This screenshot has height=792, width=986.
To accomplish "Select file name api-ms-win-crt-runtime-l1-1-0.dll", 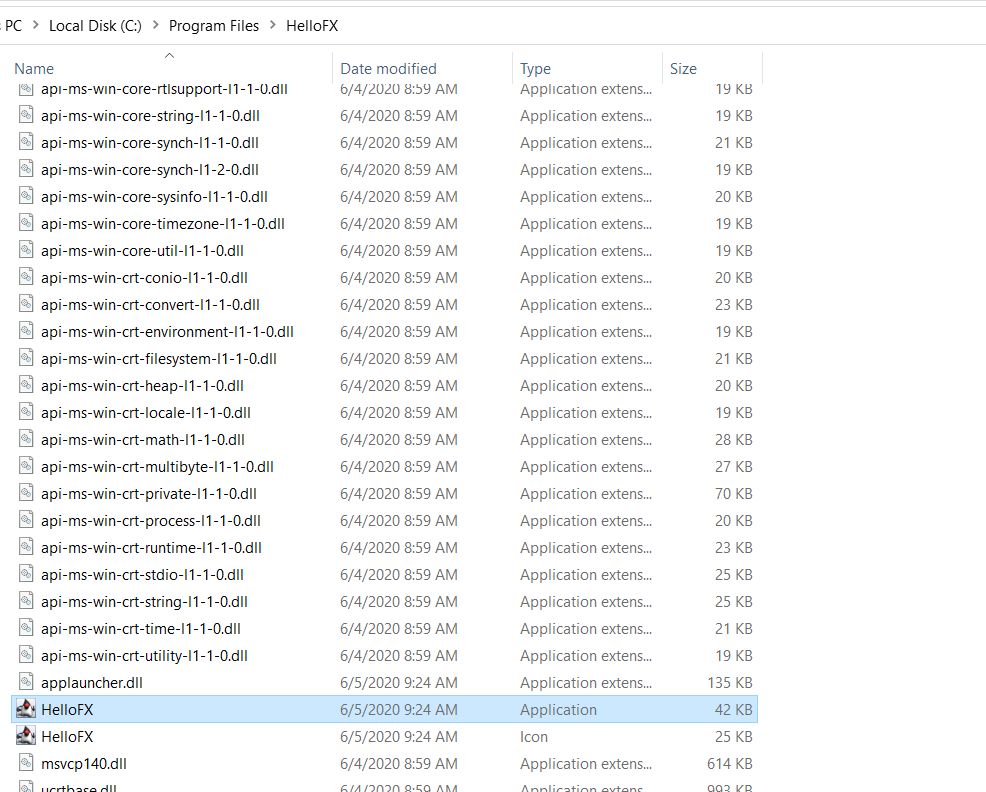I will point(151,548).
